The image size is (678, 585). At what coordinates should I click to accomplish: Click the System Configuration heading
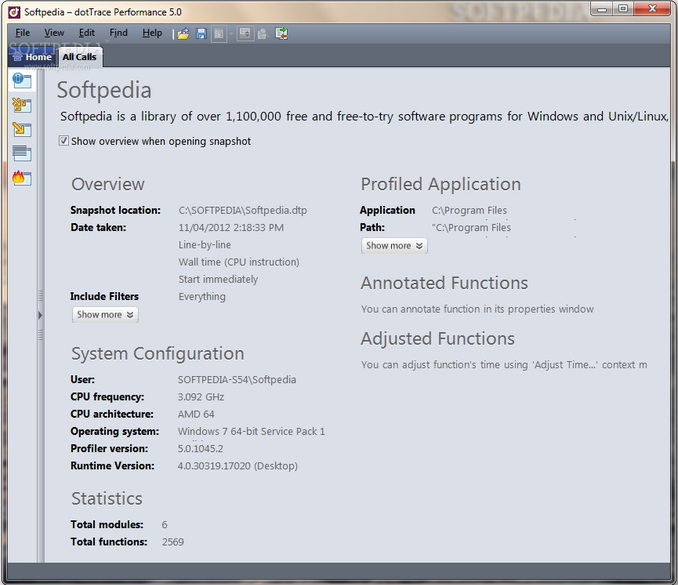click(x=157, y=354)
